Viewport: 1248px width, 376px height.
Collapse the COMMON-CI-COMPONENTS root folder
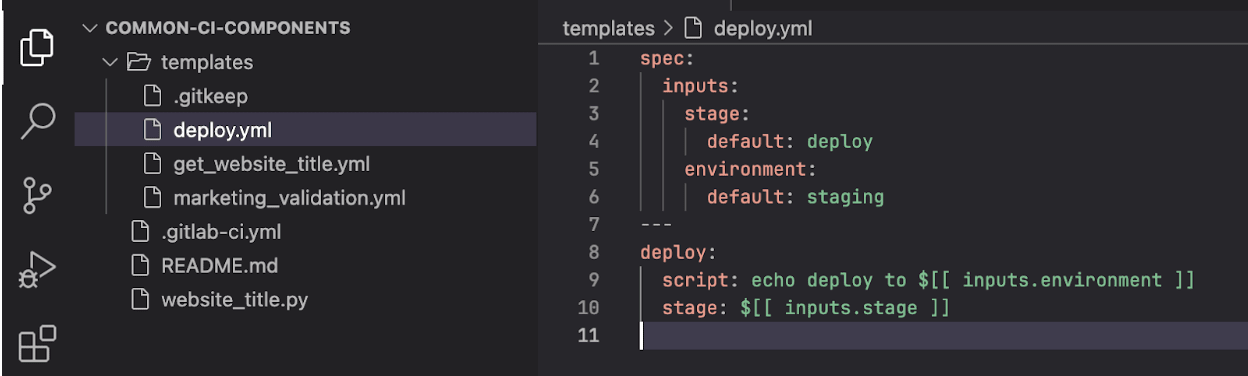[91, 28]
